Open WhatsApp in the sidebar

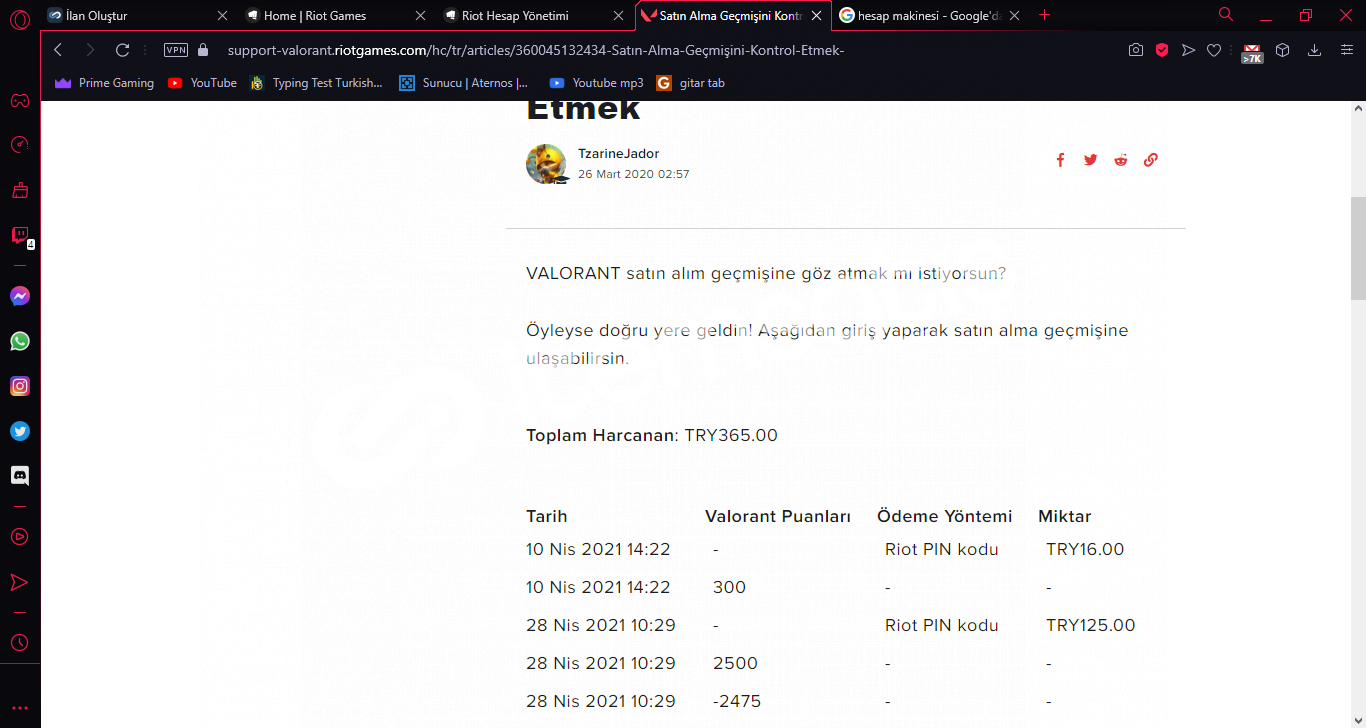(19, 341)
